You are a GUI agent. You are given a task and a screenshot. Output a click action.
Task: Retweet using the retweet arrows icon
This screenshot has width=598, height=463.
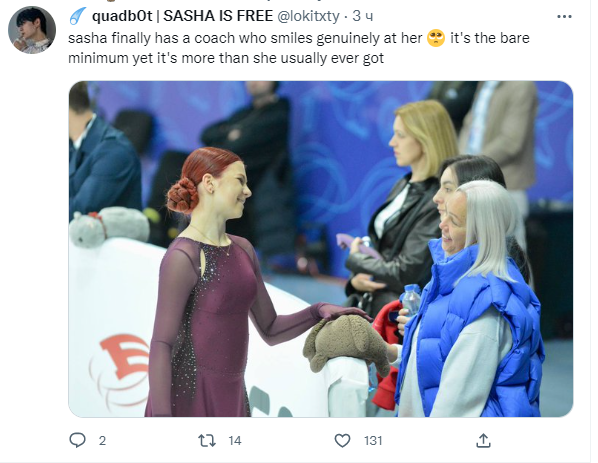207,440
